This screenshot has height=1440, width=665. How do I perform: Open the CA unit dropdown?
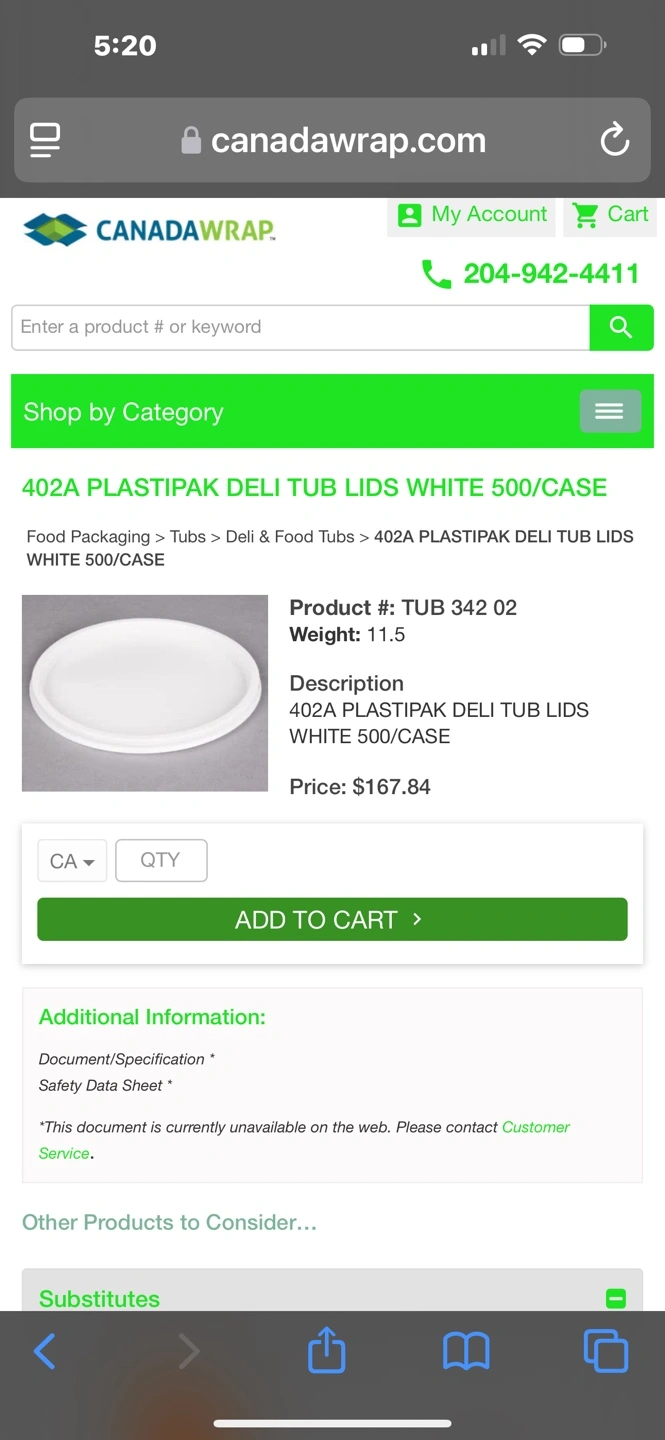point(72,861)
